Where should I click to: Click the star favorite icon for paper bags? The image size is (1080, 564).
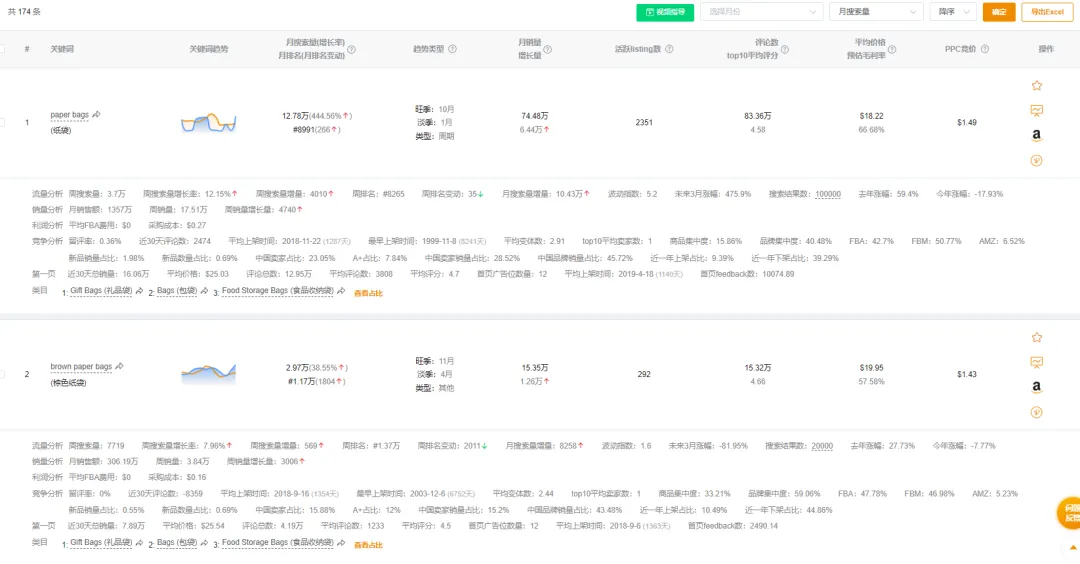pyautogui.click(x=1037, y=85)
